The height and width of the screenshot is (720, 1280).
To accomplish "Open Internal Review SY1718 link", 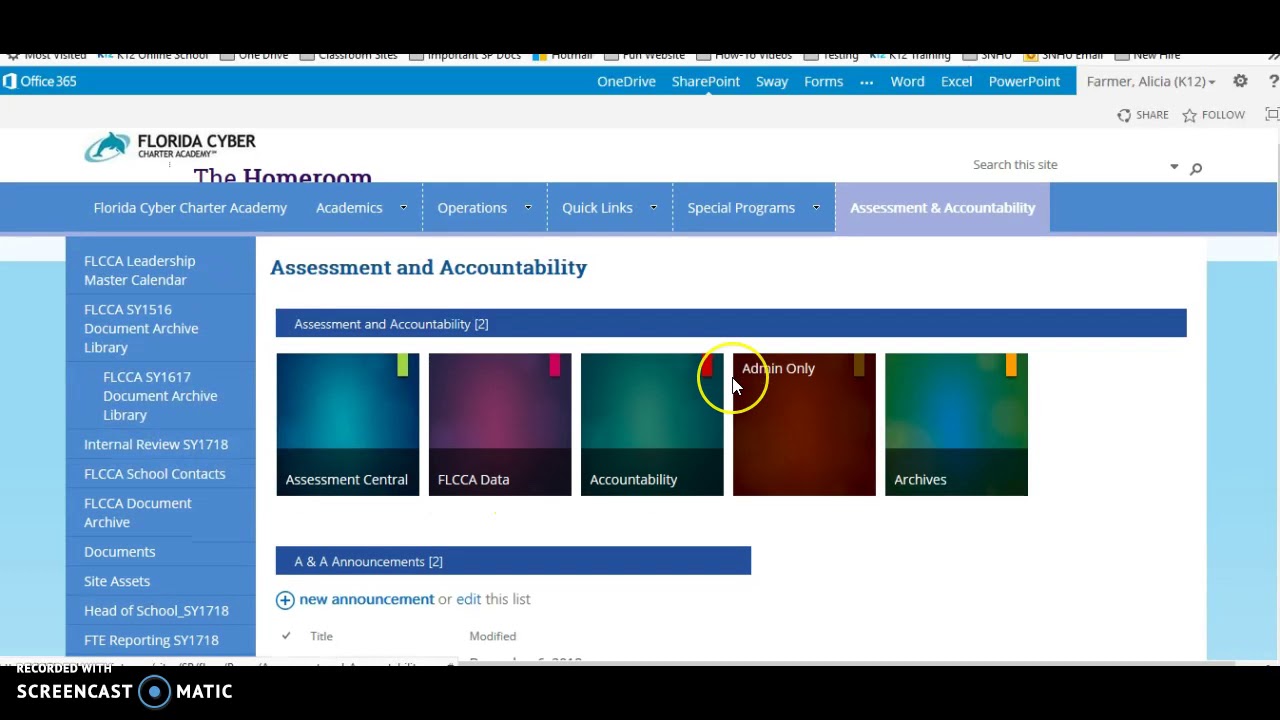I will [156, 444].
